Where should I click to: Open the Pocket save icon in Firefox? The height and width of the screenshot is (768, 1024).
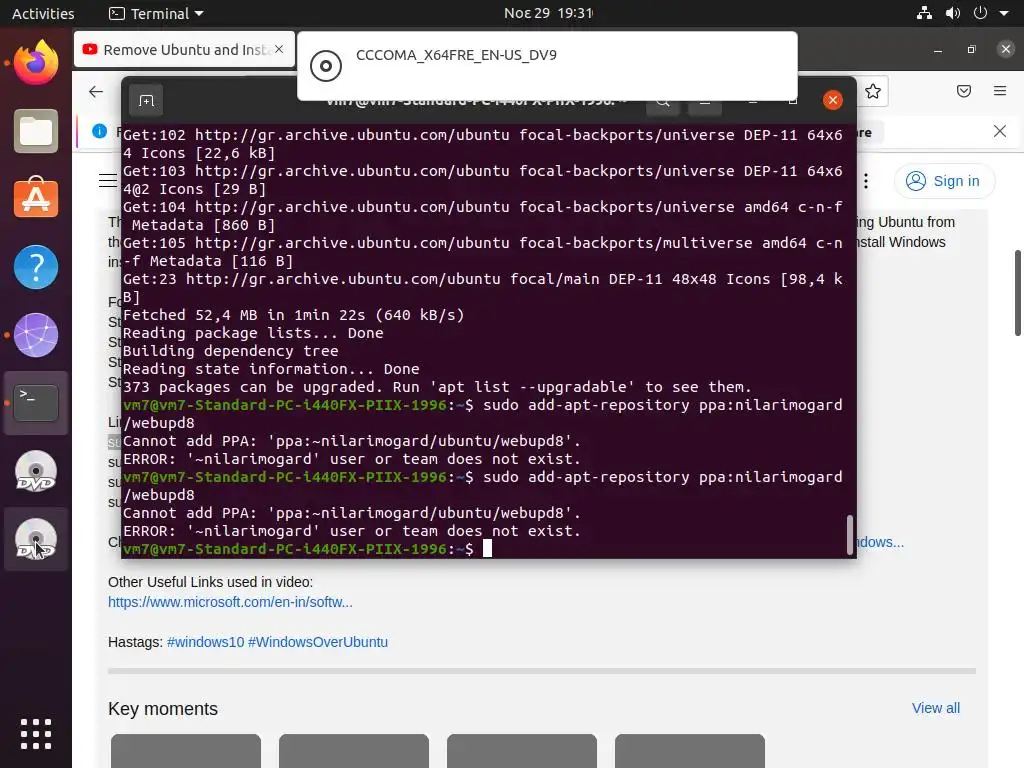tap(964, 91)
